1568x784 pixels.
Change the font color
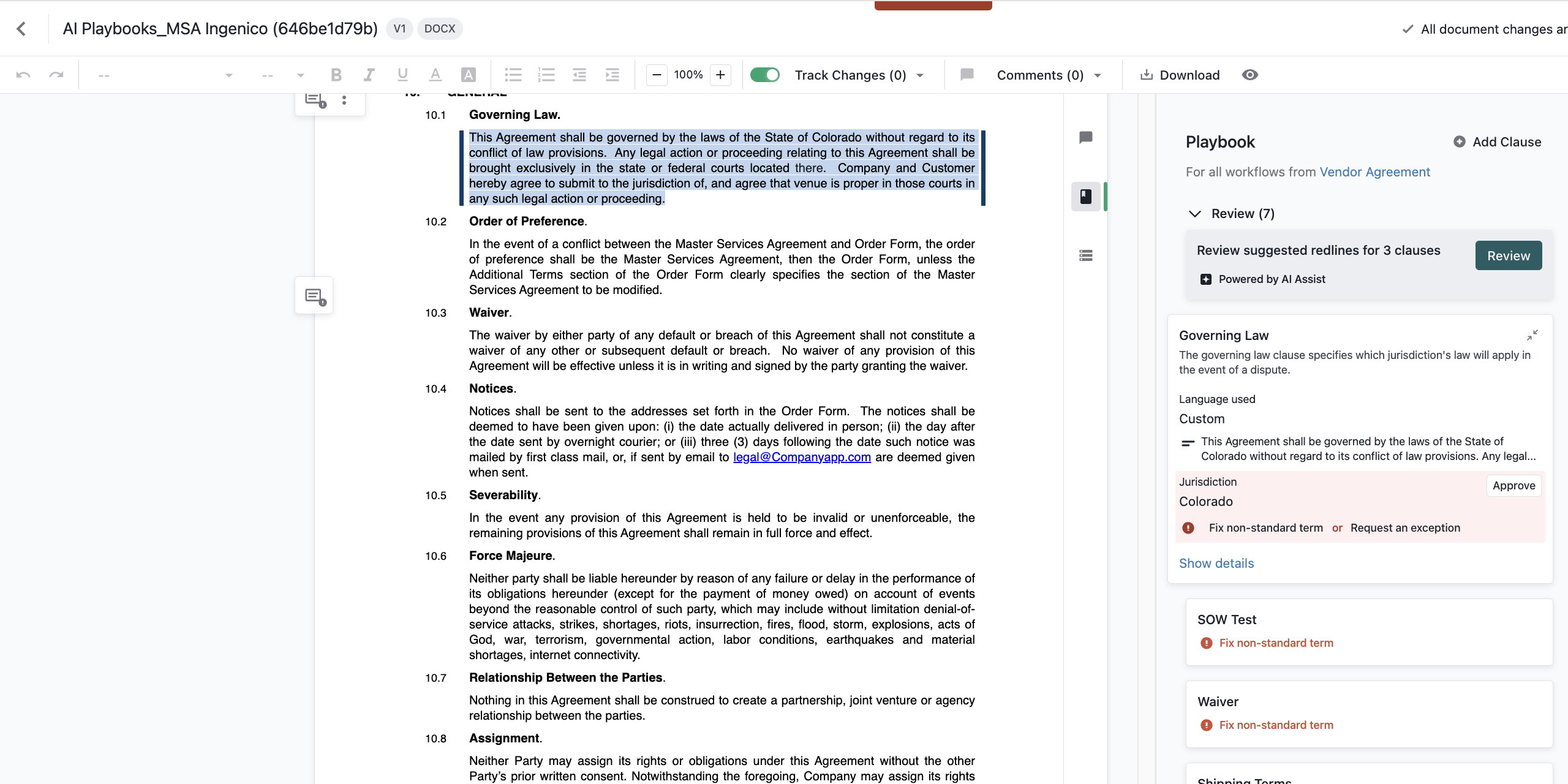coord(435,75)
